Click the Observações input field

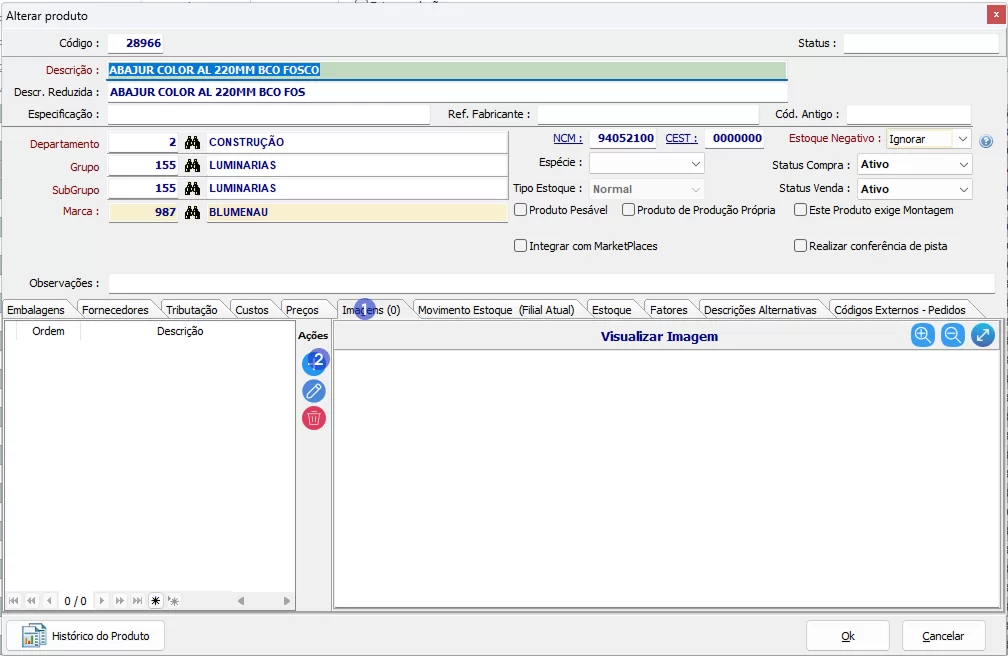pyautogui.click(x=551, y=284)
